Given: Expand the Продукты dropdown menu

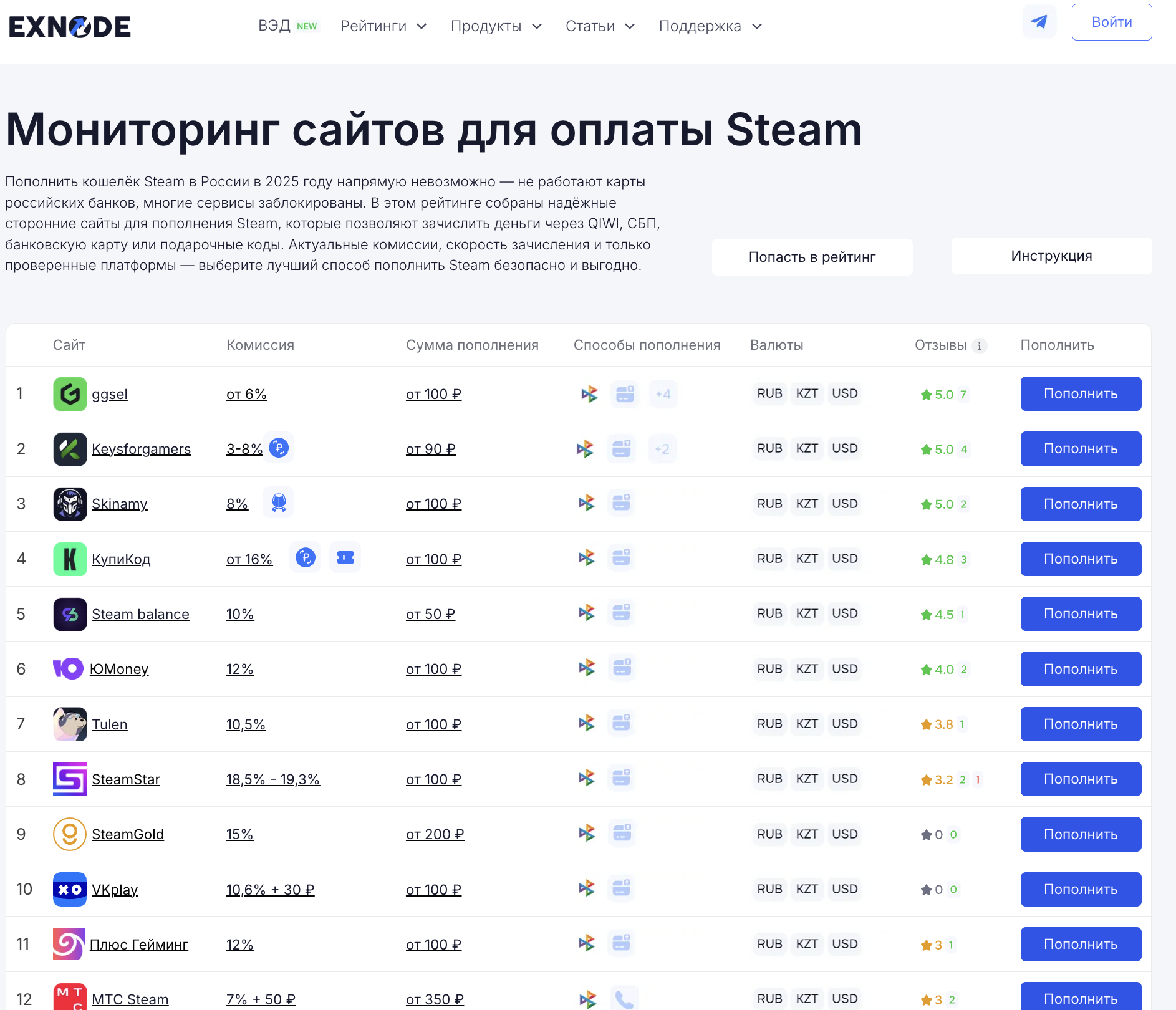Looking at the screenshot, I should click(496, 26).
